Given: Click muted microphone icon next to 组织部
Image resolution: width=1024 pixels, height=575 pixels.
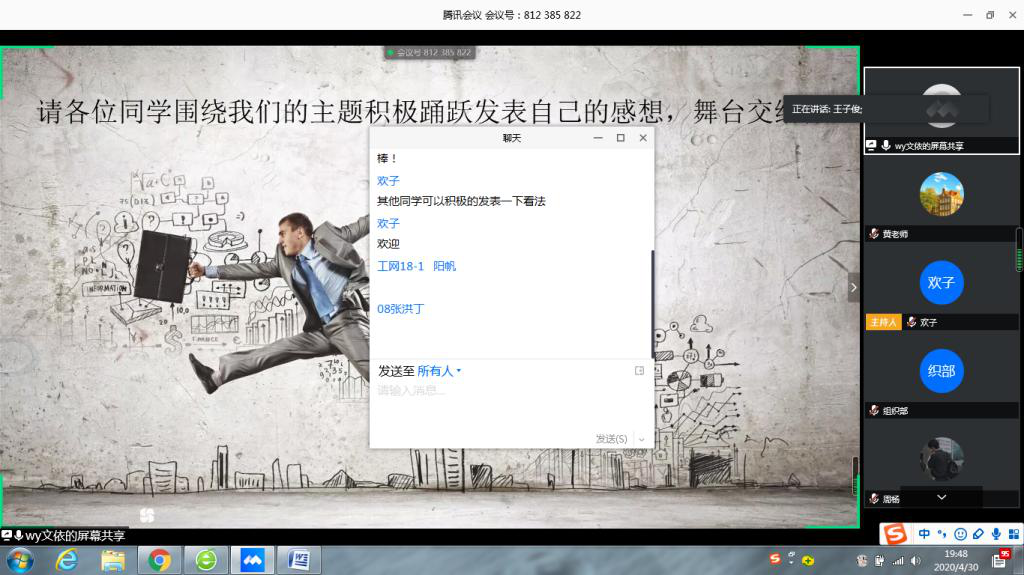Looking at the screenshot, I should point(874,411).
